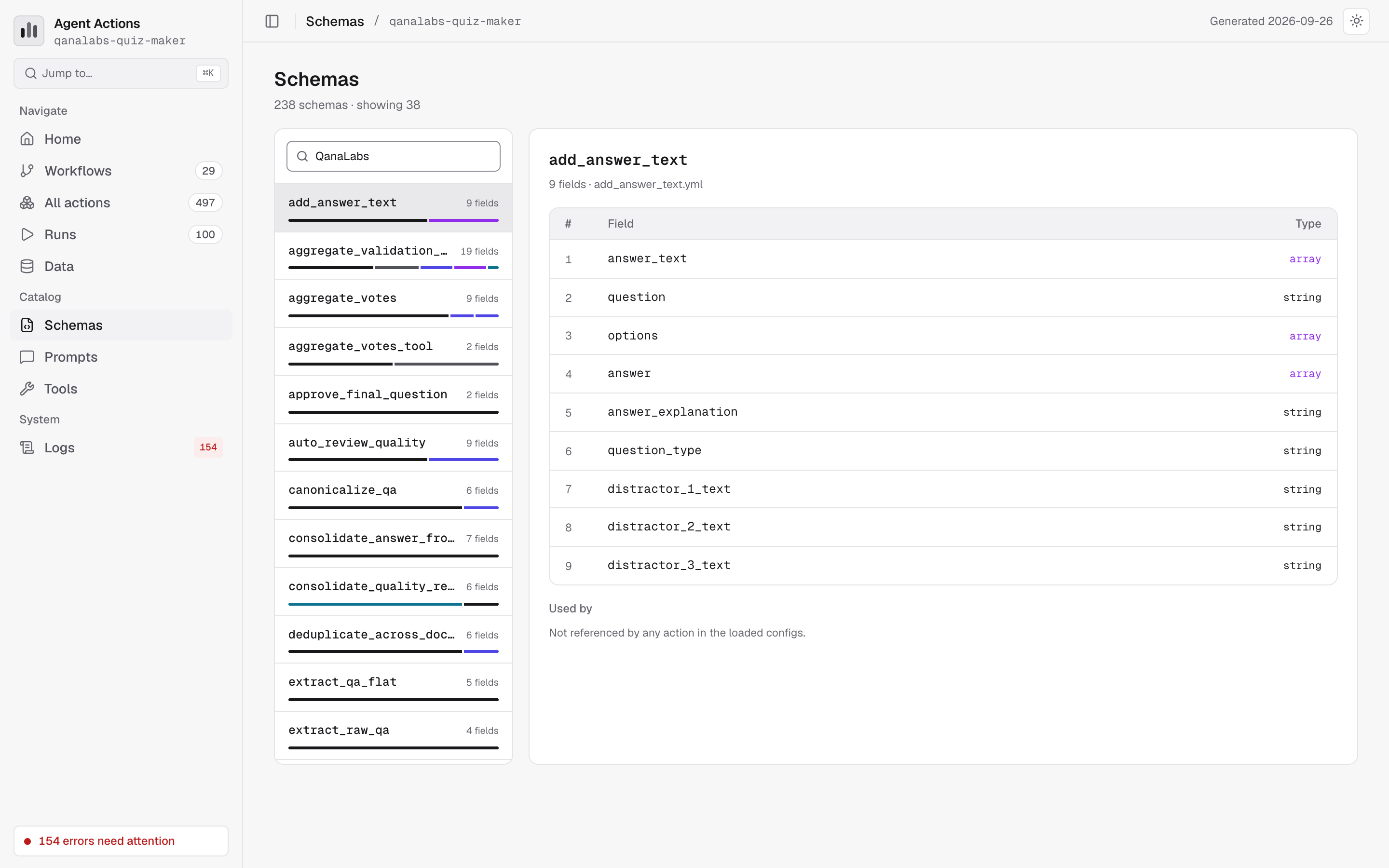This screenshot has width=1389, height=868.
Task: Click the Data database icon
Action: (27, 266)
